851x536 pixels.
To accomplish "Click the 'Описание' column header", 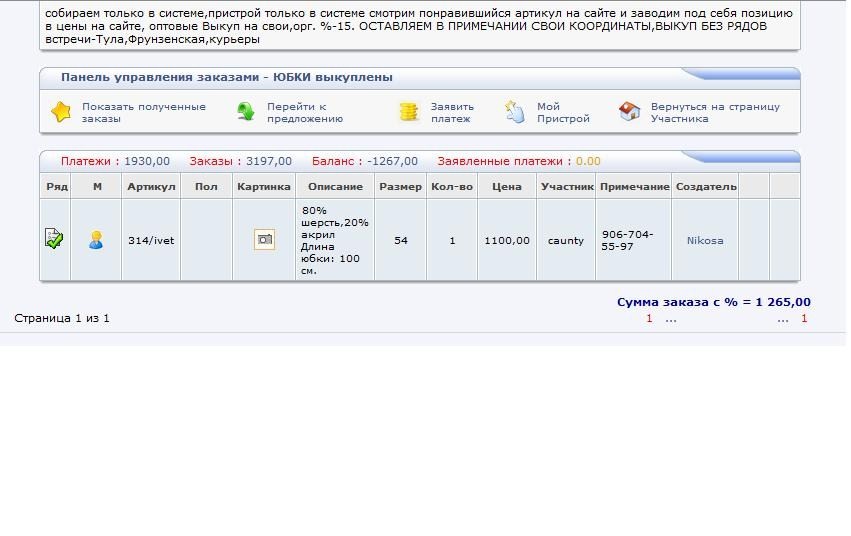I will [335, 187].
